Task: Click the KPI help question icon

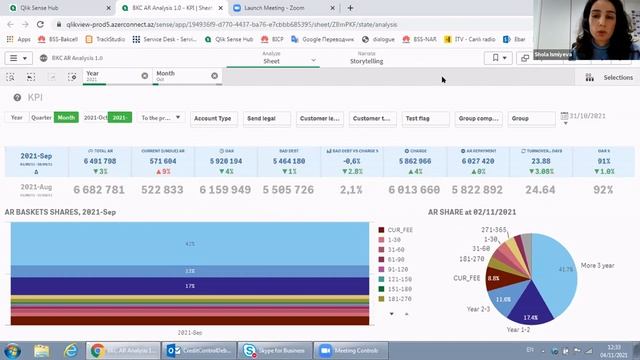Action: pos(17,98)
